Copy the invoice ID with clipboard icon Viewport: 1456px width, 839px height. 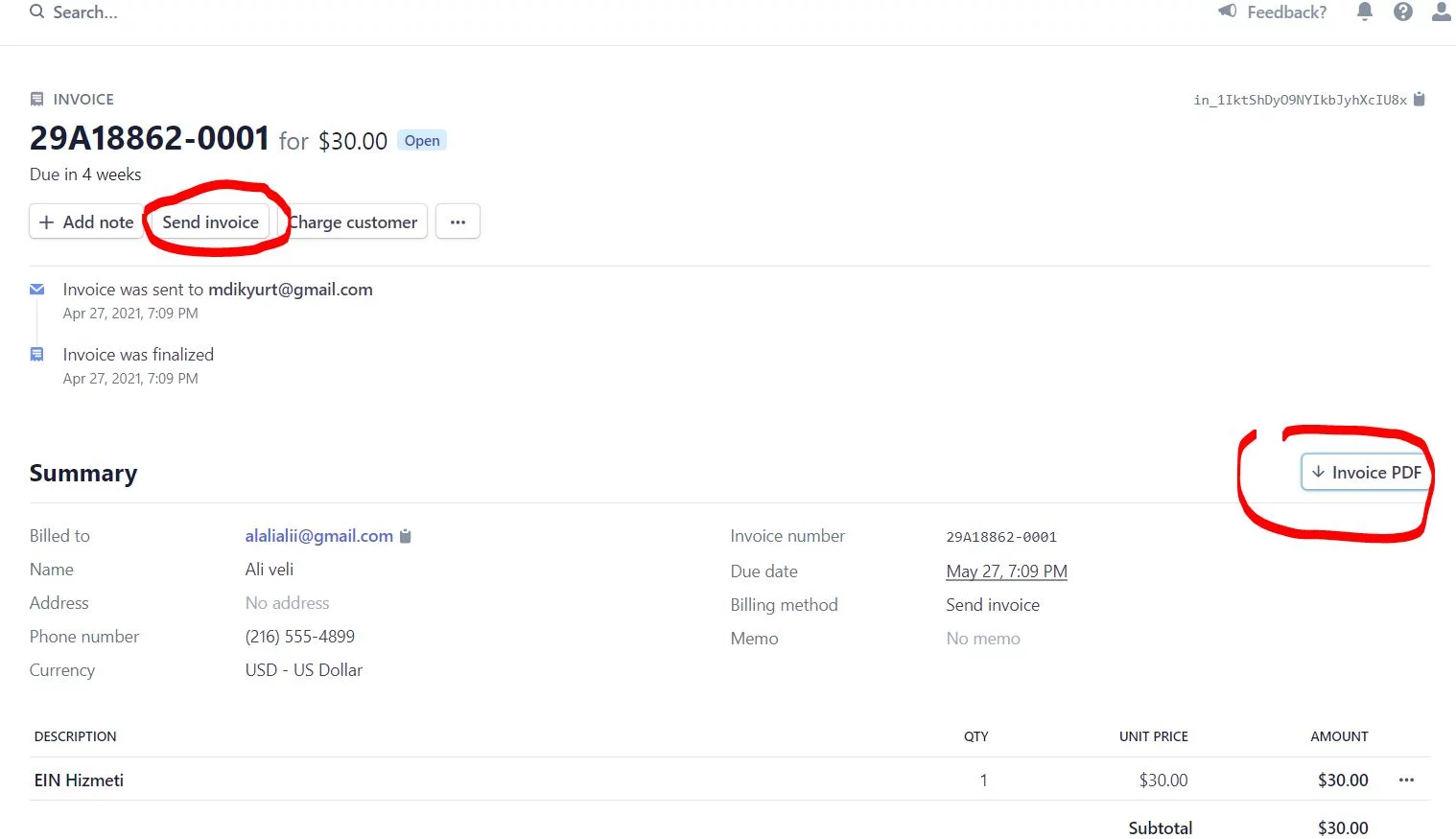(x=1420, y=100)
